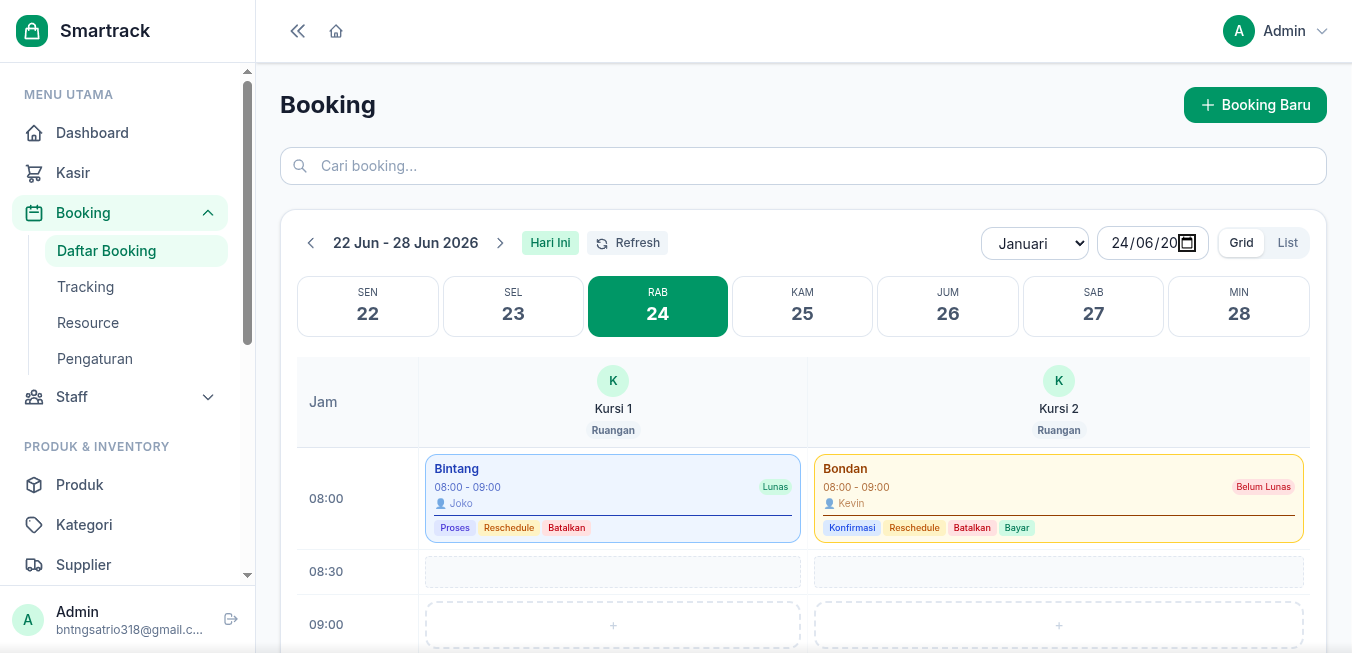
Task: Select day SAB 27
Action: pyautogui.click(x=1093, y=306)
